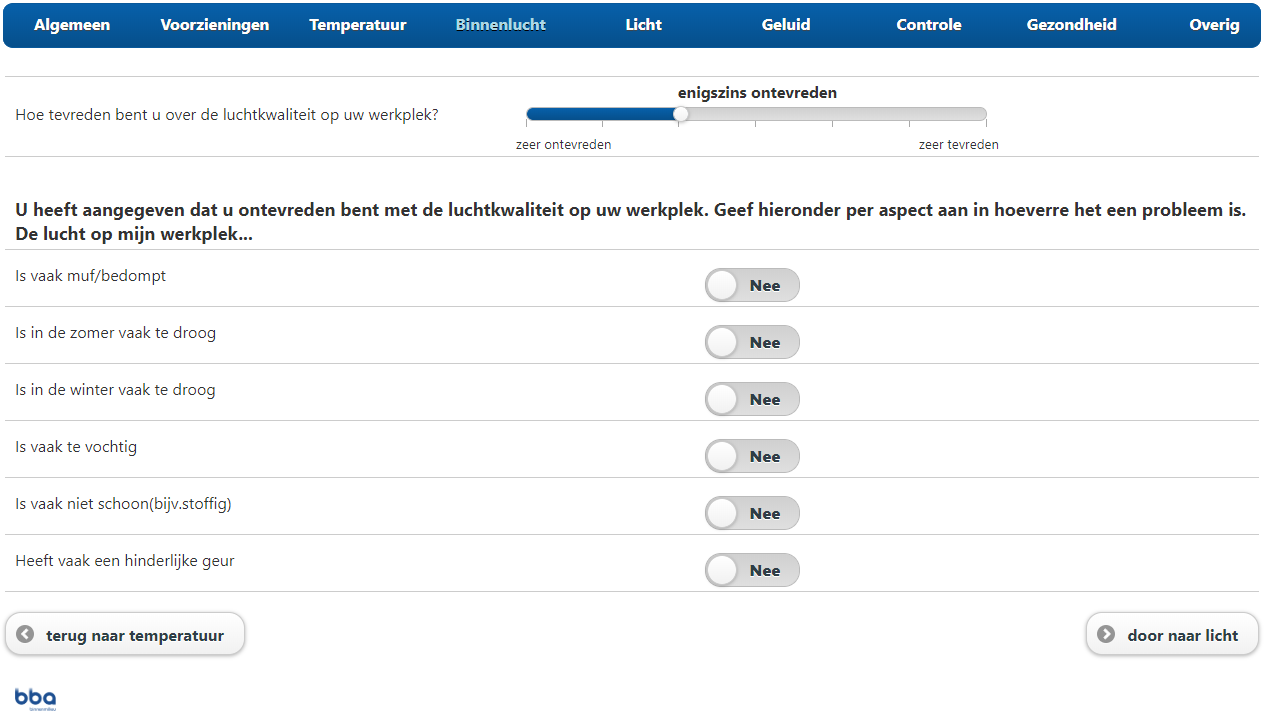Select the Licht tab

tap(644, 25)
